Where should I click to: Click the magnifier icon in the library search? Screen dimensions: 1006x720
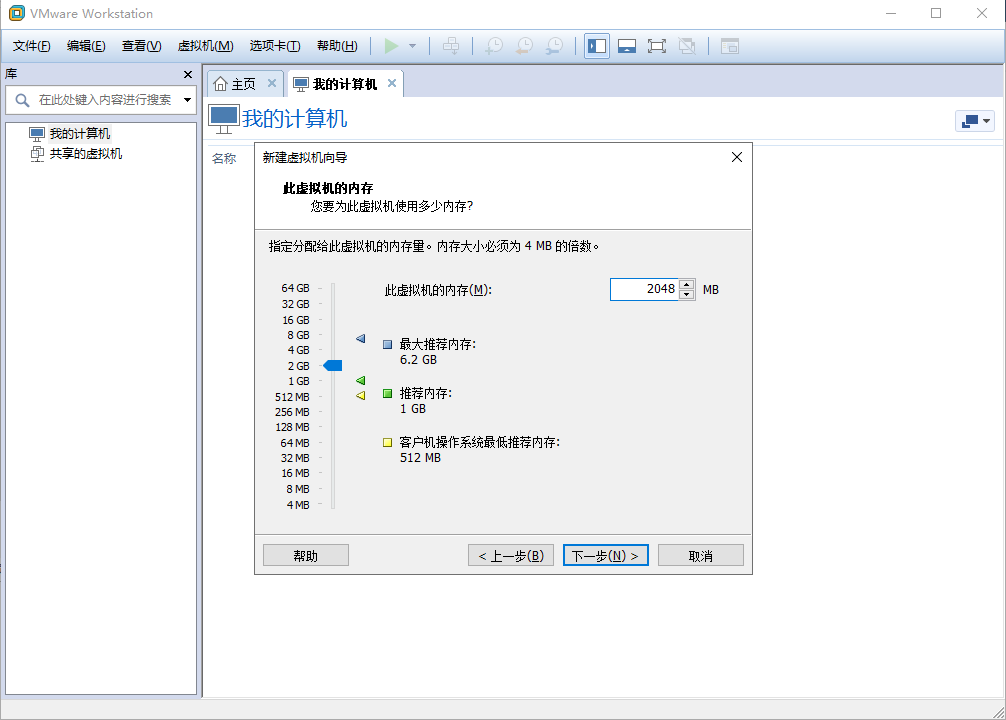tap(22, 100)
